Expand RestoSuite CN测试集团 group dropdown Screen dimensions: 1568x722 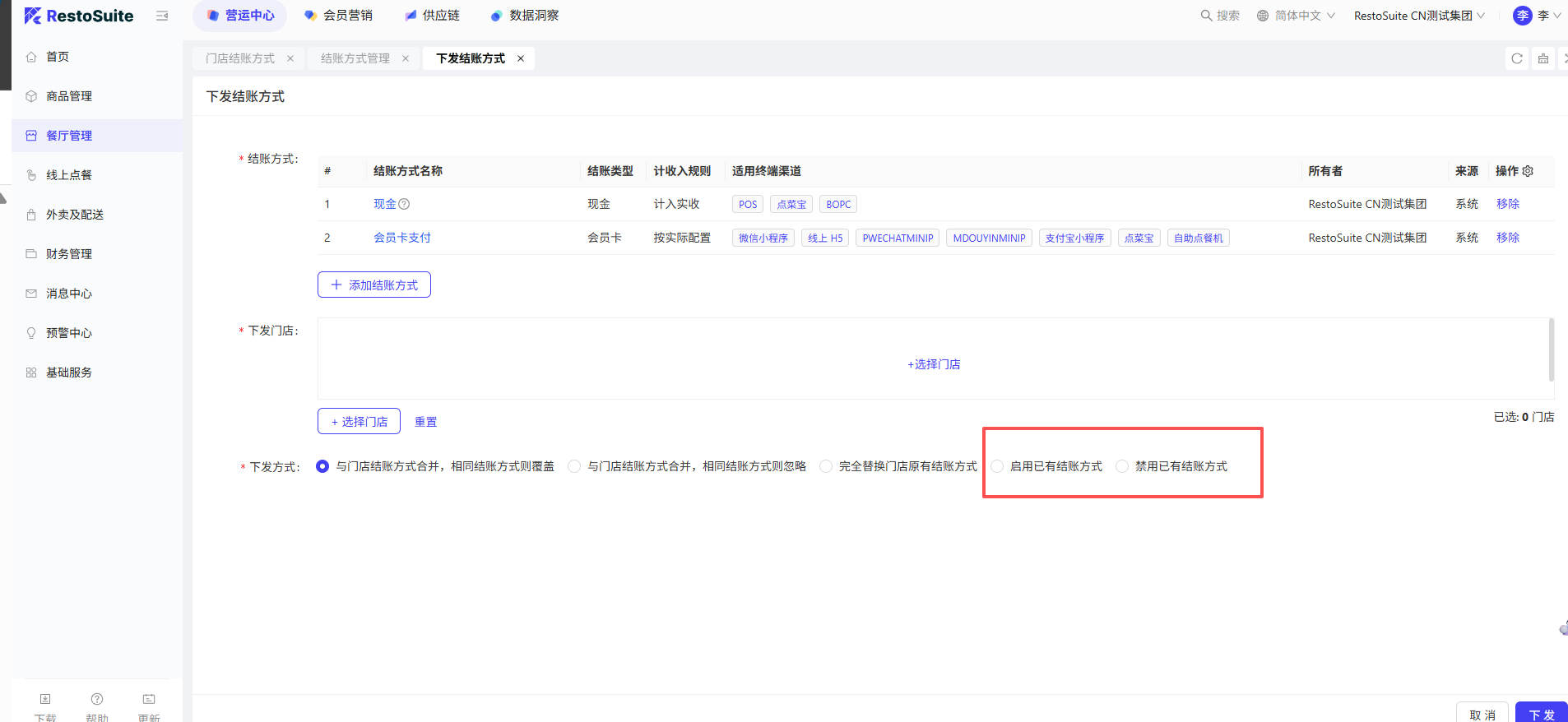coord(1419,16)
